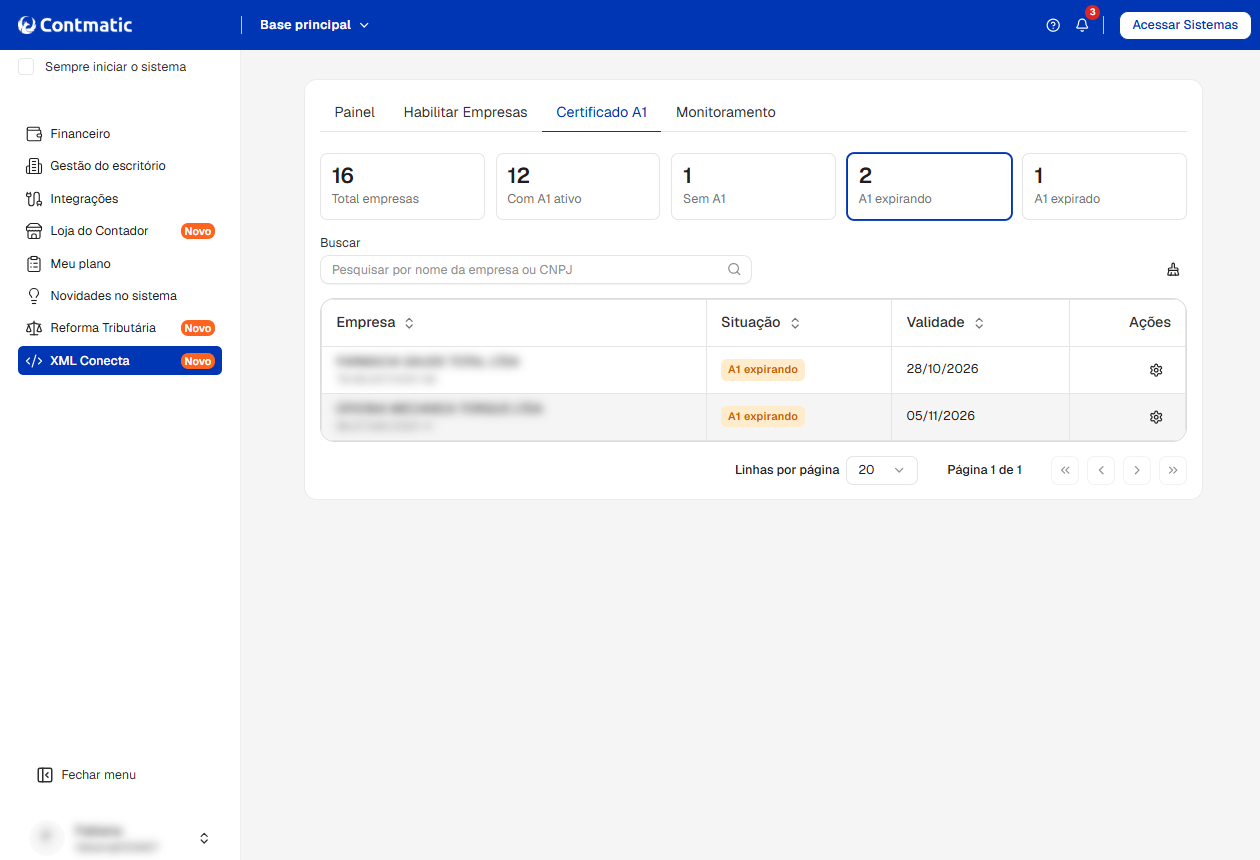
Task: Click the Integrações icon
Action: point(33,199)
